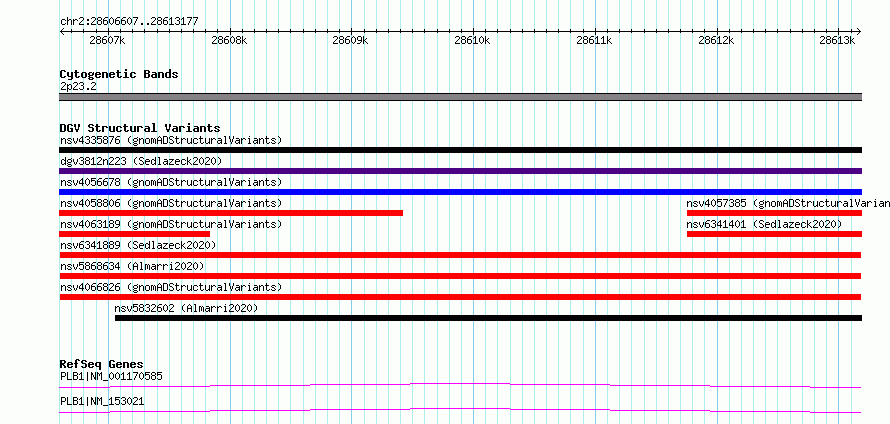Click the Cytogenetic Bands track heading
The width and height of the screenshot is (890, 424).
tap(119, 74)
